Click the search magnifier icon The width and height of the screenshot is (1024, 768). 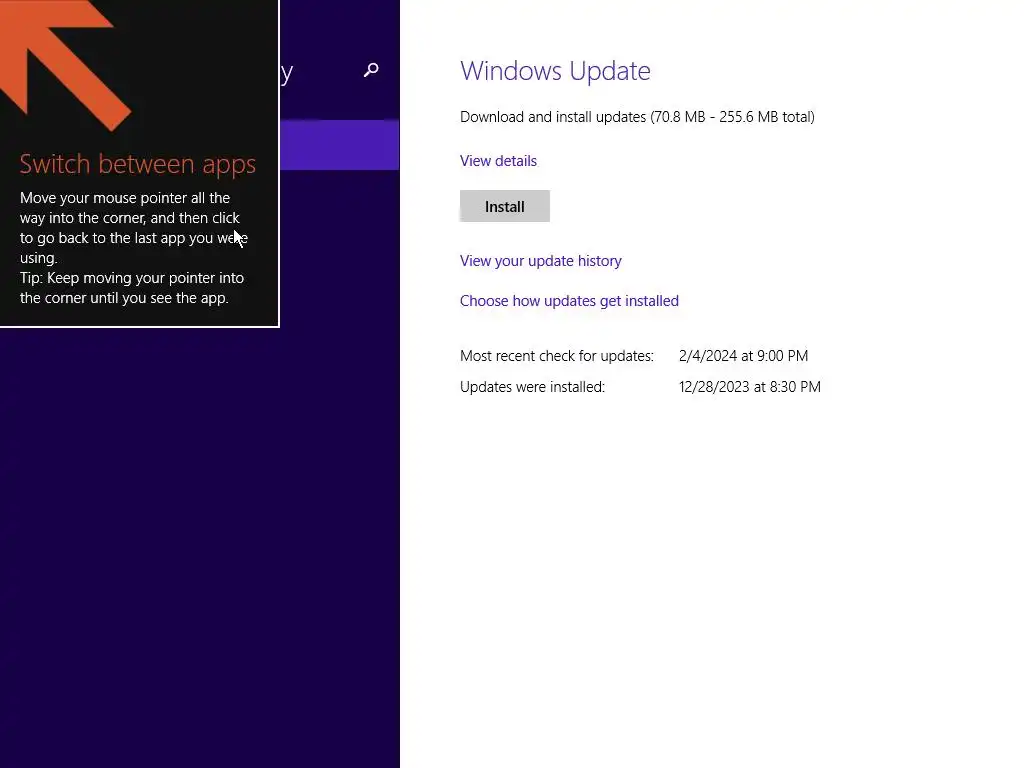coord(371,70)
